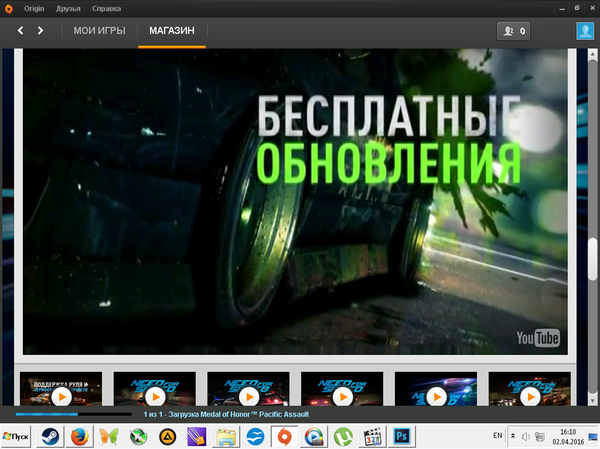Play the fifth video thumbnail with blue car
Screen dimensions: 600x449
click(436, 389)
